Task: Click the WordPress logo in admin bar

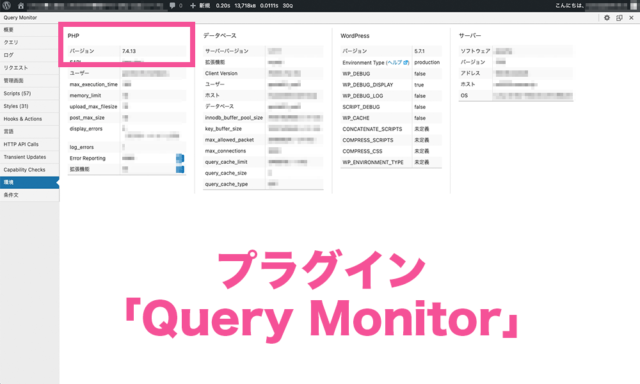Action: pos(7,6)
